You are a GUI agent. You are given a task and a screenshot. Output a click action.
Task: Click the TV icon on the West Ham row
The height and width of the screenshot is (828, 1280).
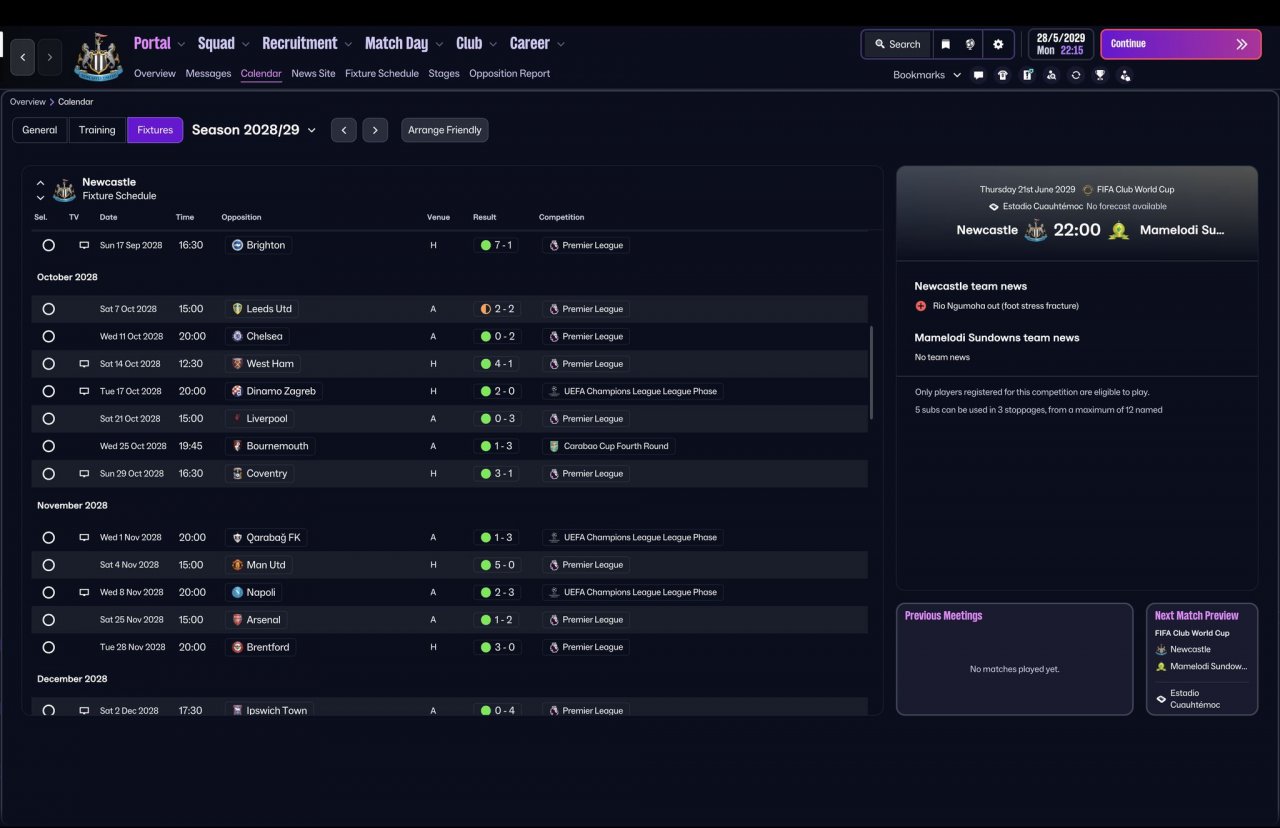(84, 364)
